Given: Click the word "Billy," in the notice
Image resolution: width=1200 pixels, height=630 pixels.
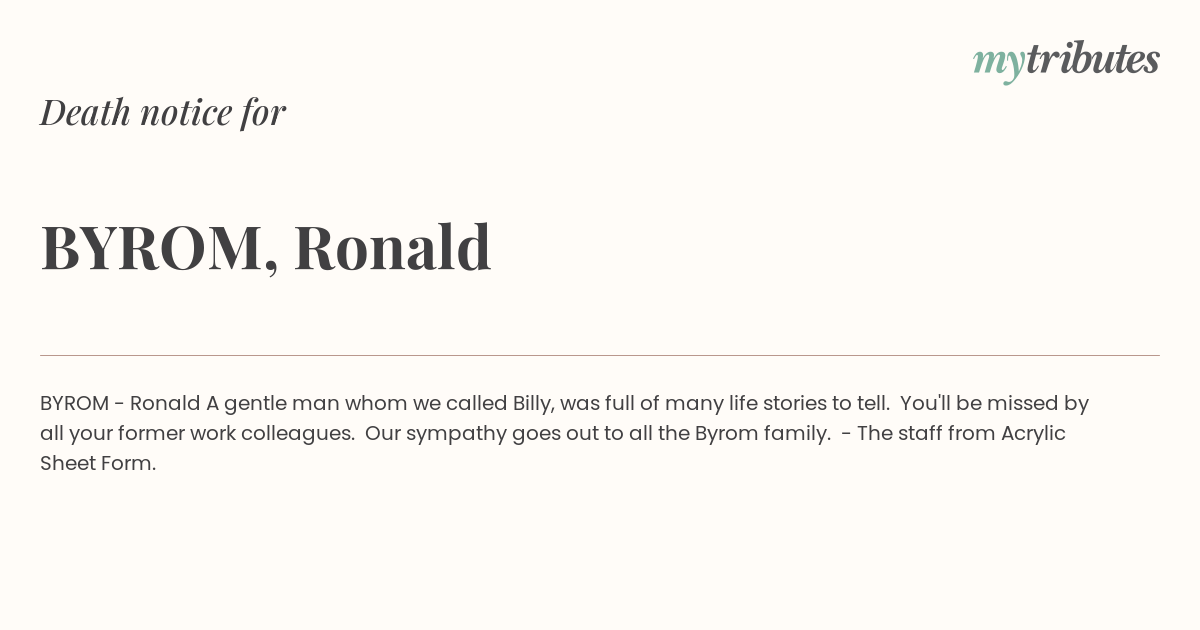Looking at the screenshot, I should point(533,404).
